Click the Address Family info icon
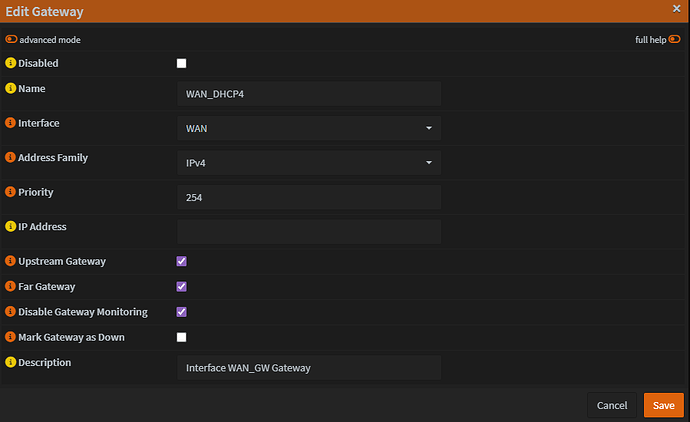Screen dimensions: 690x422 click(x=11, y=158)
